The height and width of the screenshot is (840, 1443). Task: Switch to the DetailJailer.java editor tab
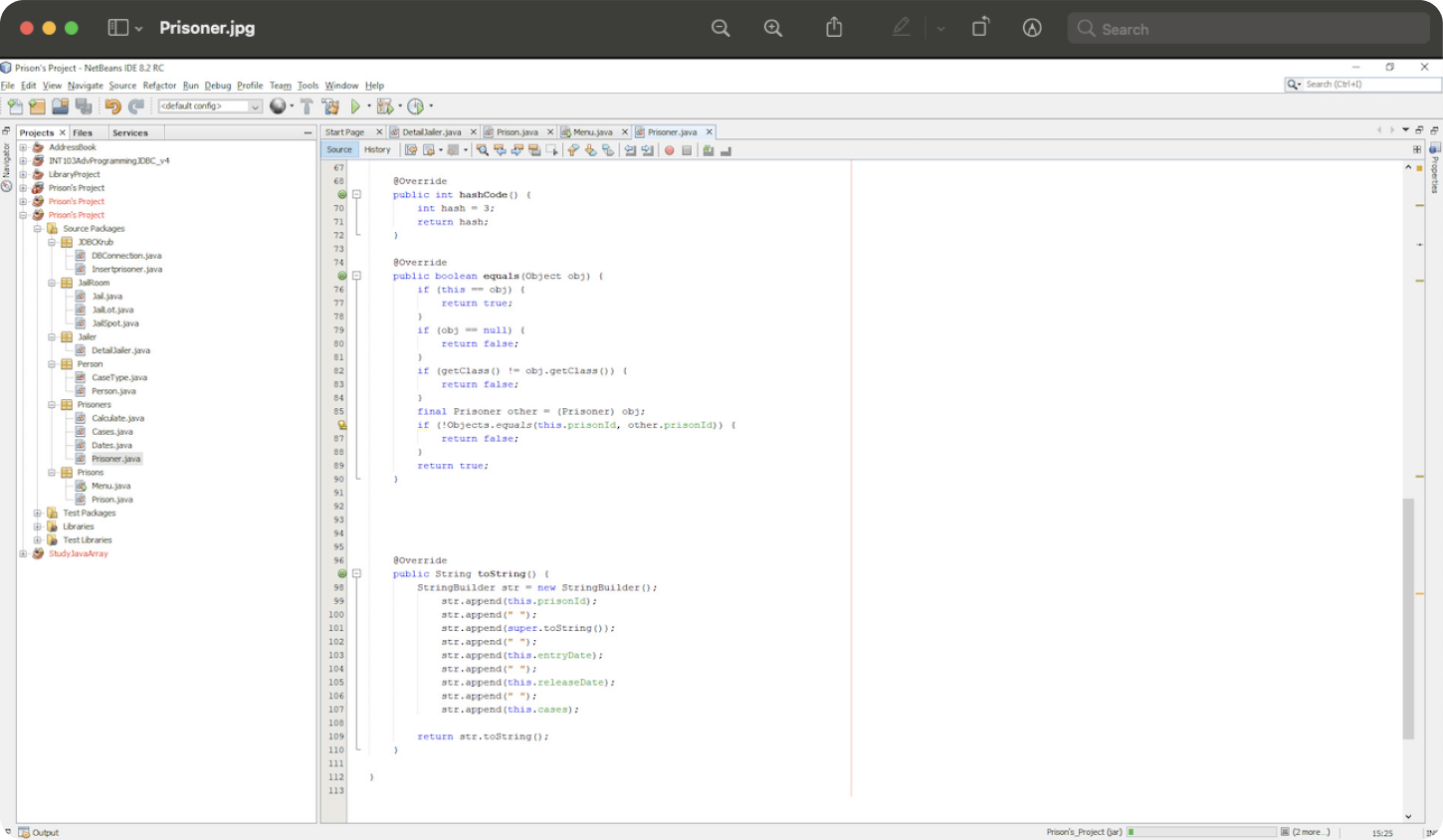coord(432,132)
